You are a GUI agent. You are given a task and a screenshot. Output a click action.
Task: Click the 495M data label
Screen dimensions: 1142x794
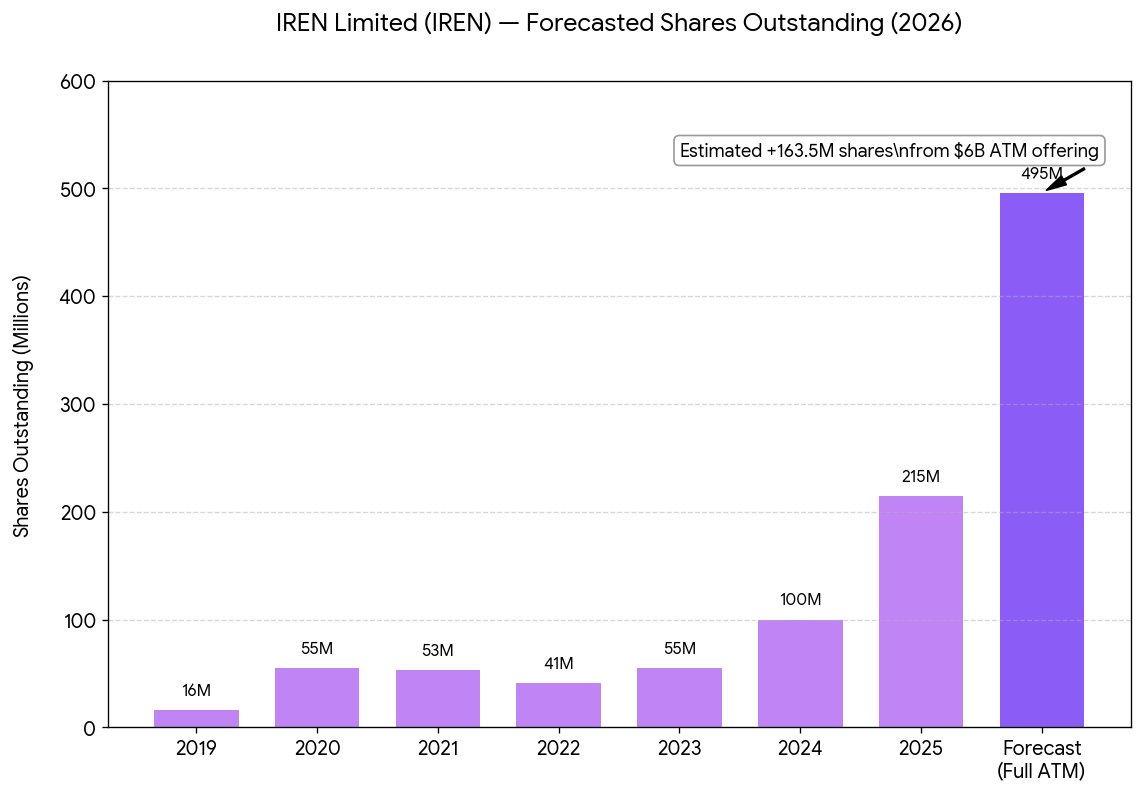pos(1041,173)
